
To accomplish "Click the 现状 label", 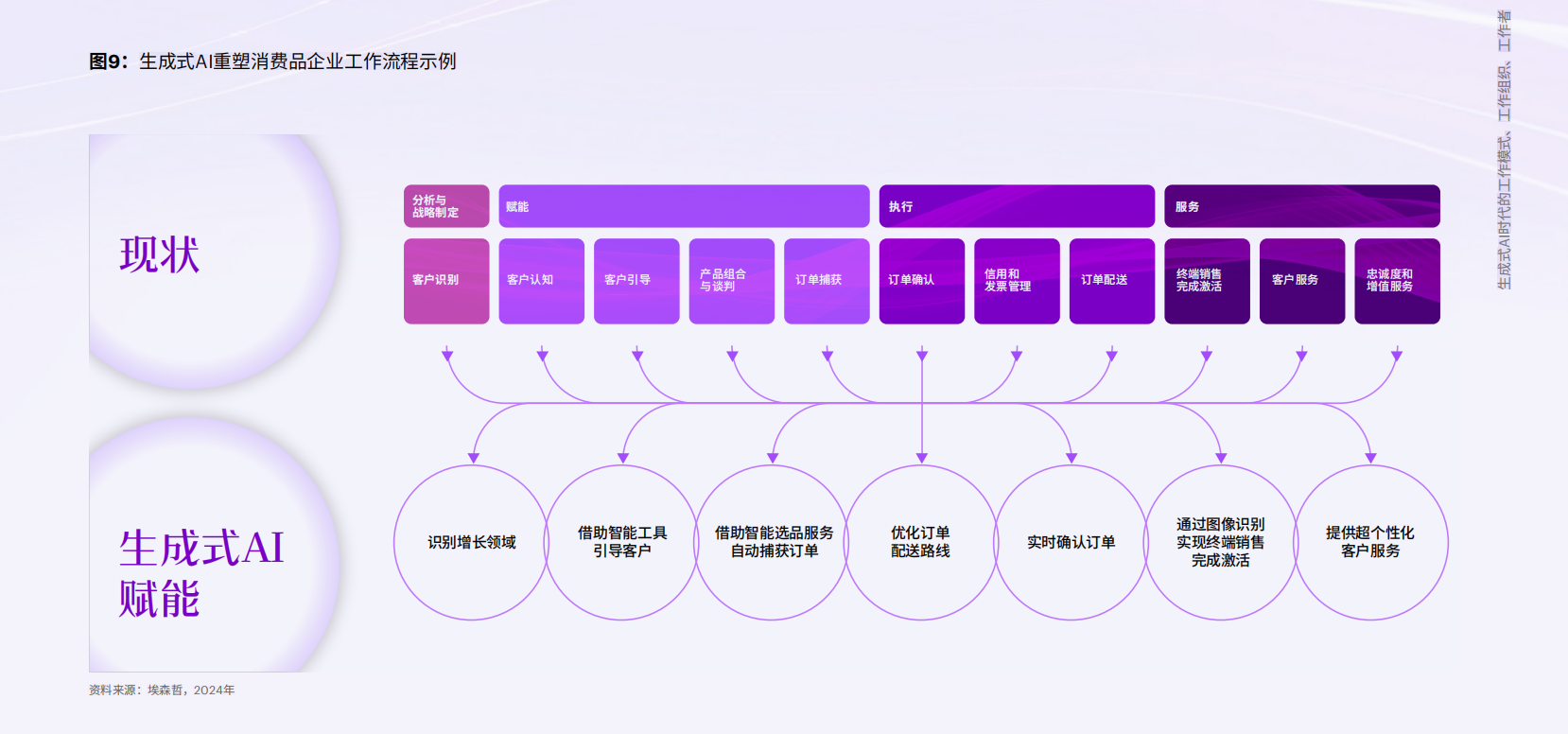I will click(x=160, y=254).
